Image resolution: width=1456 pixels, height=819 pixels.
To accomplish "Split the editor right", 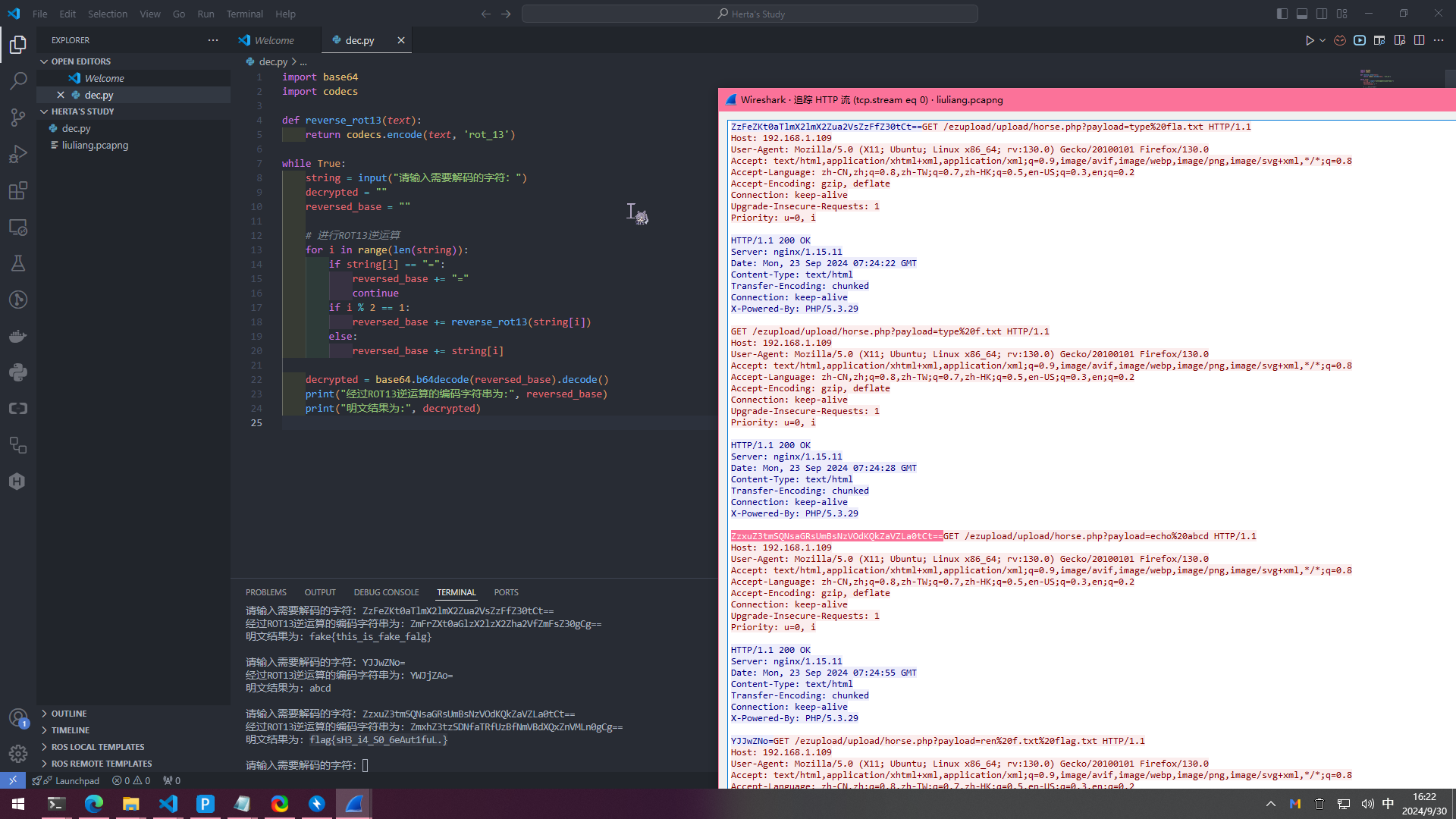I will tap(1419, 40).
